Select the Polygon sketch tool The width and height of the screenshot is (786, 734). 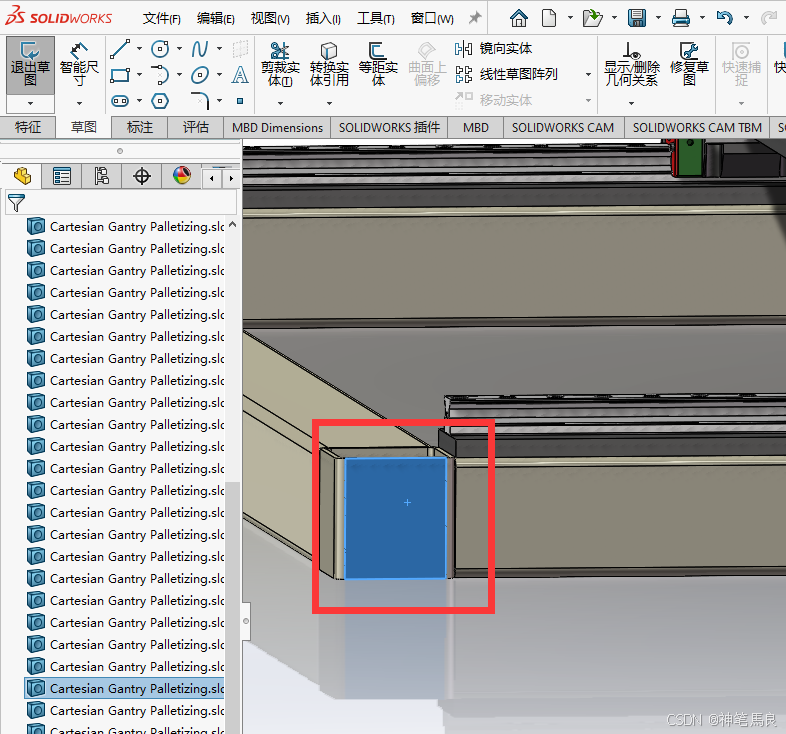(x=160, y=101)
